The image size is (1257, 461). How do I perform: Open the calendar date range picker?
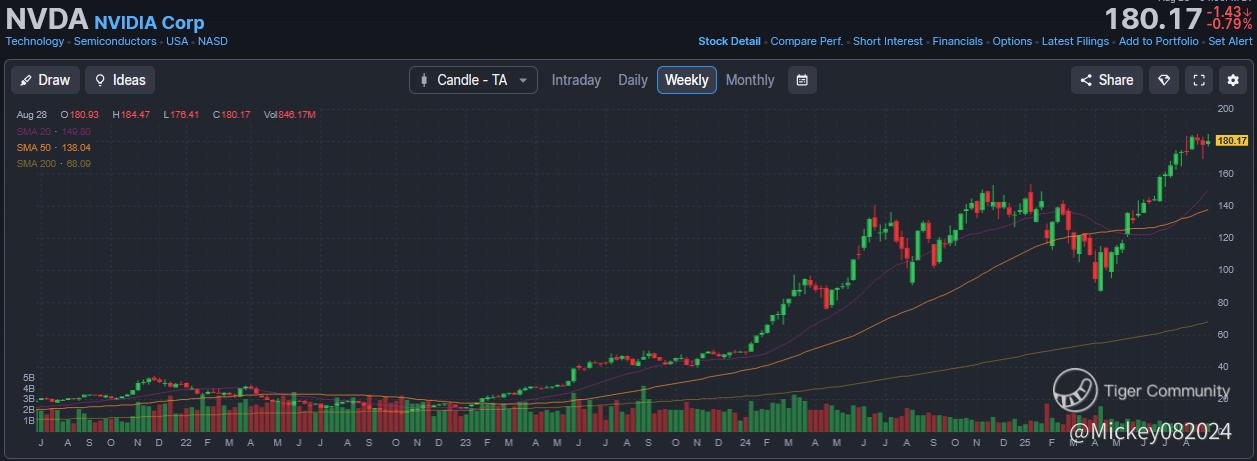tap(802, 80)
